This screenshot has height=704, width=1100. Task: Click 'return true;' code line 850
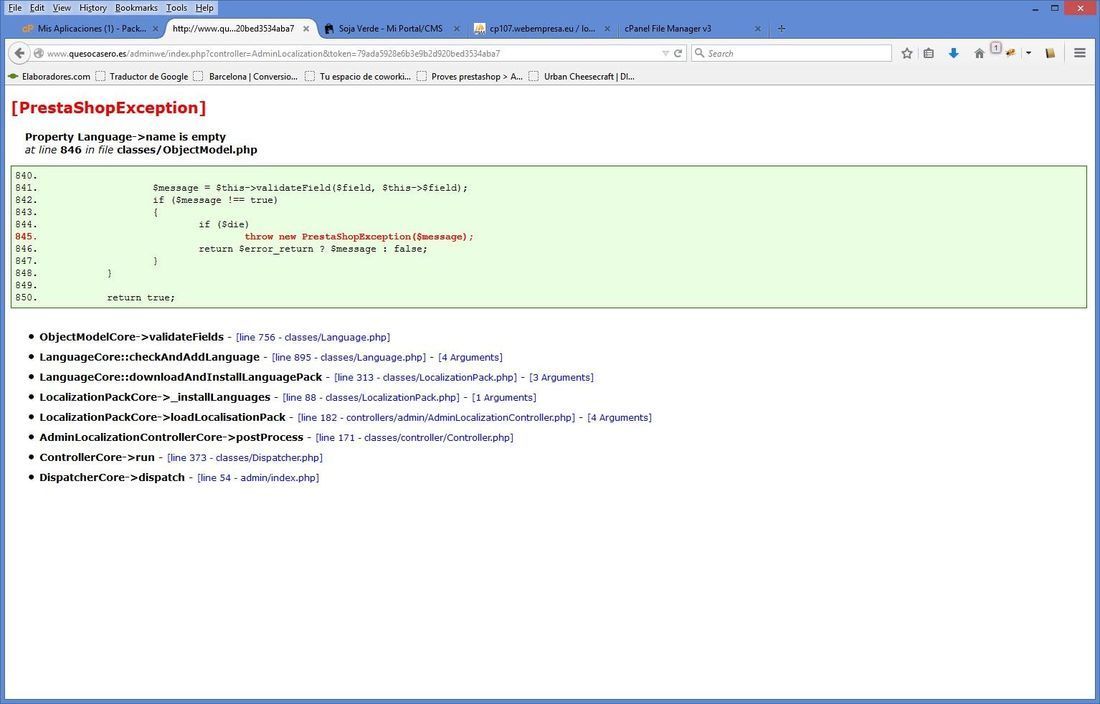[x=141, y=298]
